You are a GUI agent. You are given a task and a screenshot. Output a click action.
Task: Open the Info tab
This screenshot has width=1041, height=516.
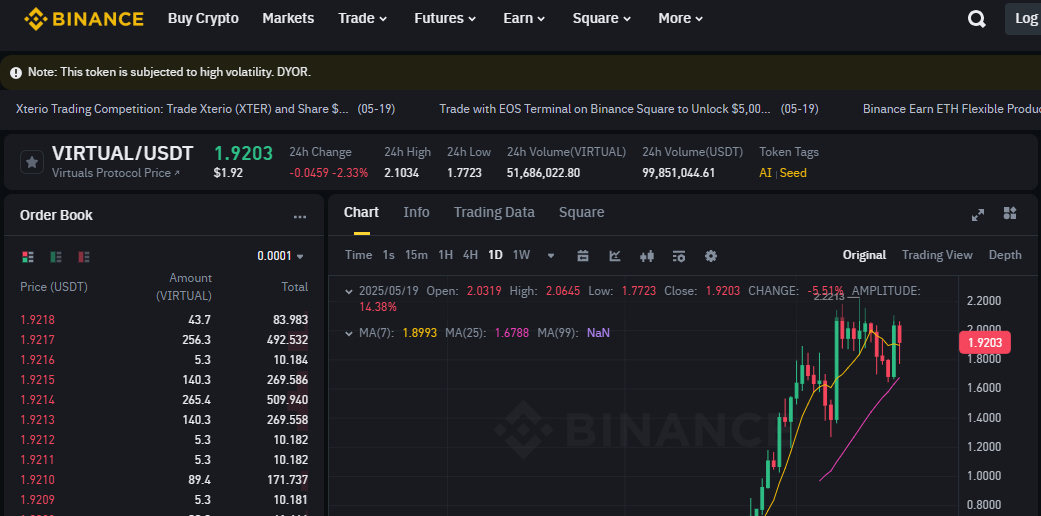(416, 213)
